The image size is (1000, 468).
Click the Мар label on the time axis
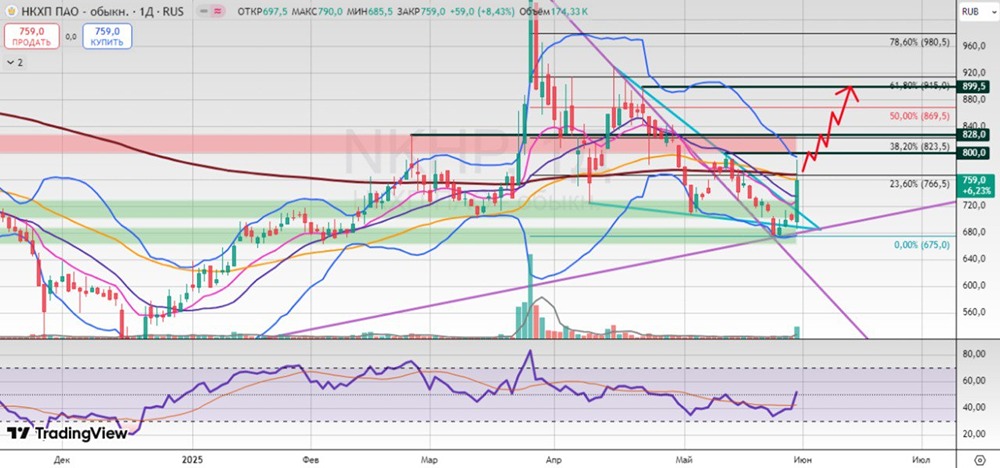pyautogui.click(x=430, y=459)
